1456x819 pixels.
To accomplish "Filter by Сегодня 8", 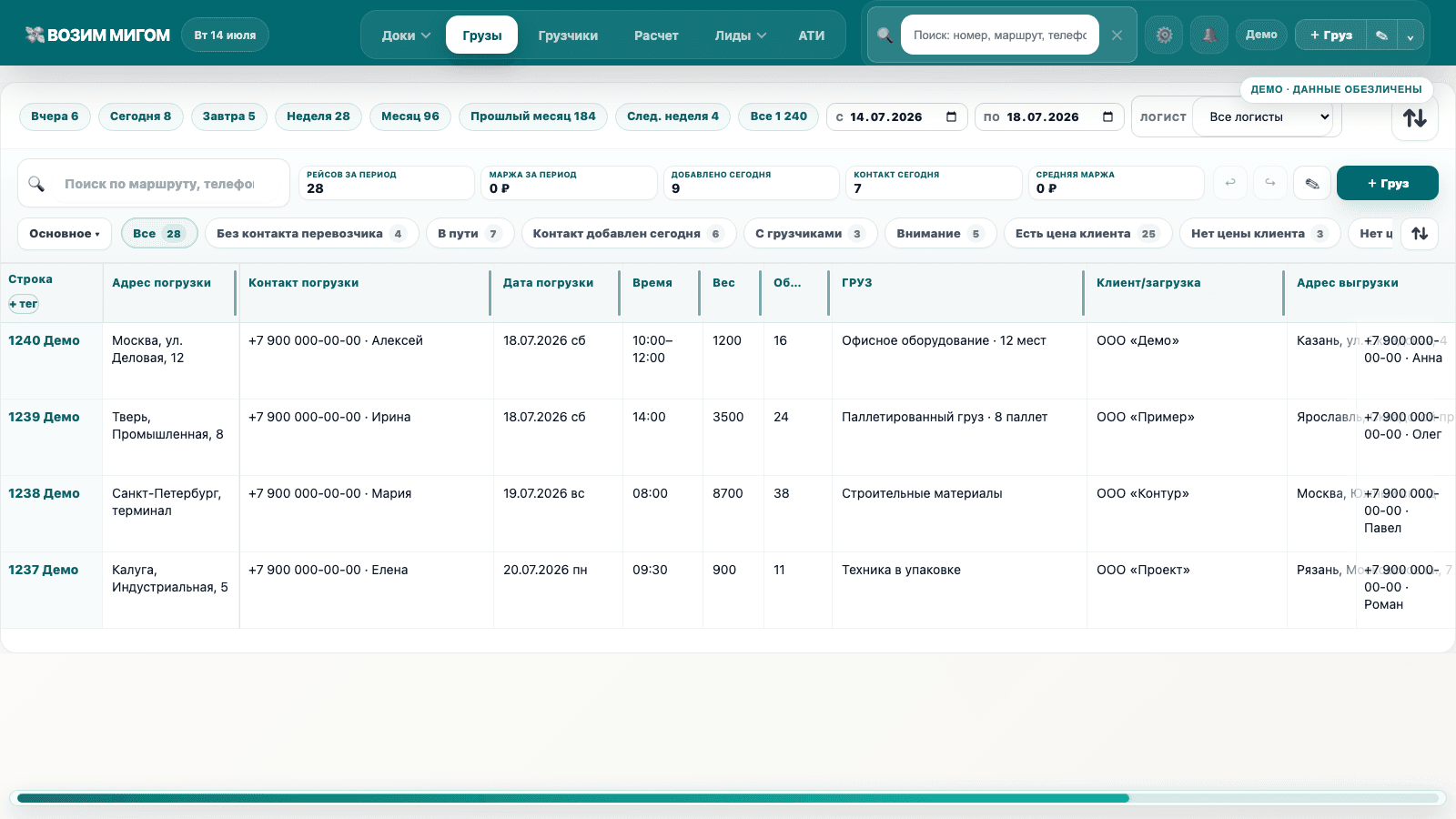I will click(140, 116).
